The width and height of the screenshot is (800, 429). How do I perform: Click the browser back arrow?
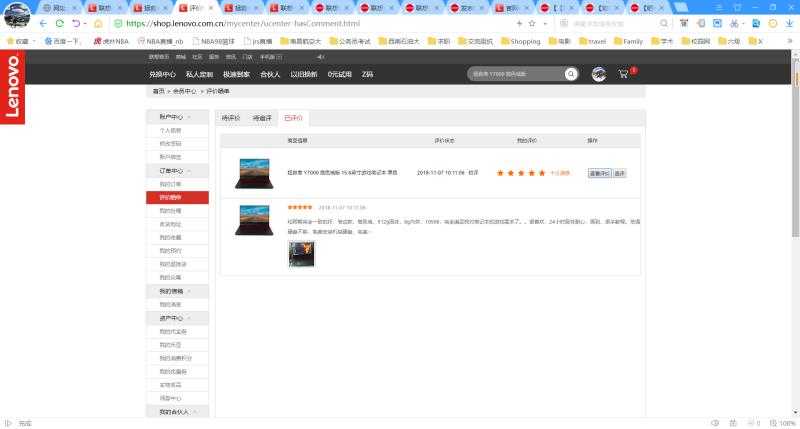tap(43, 23)
